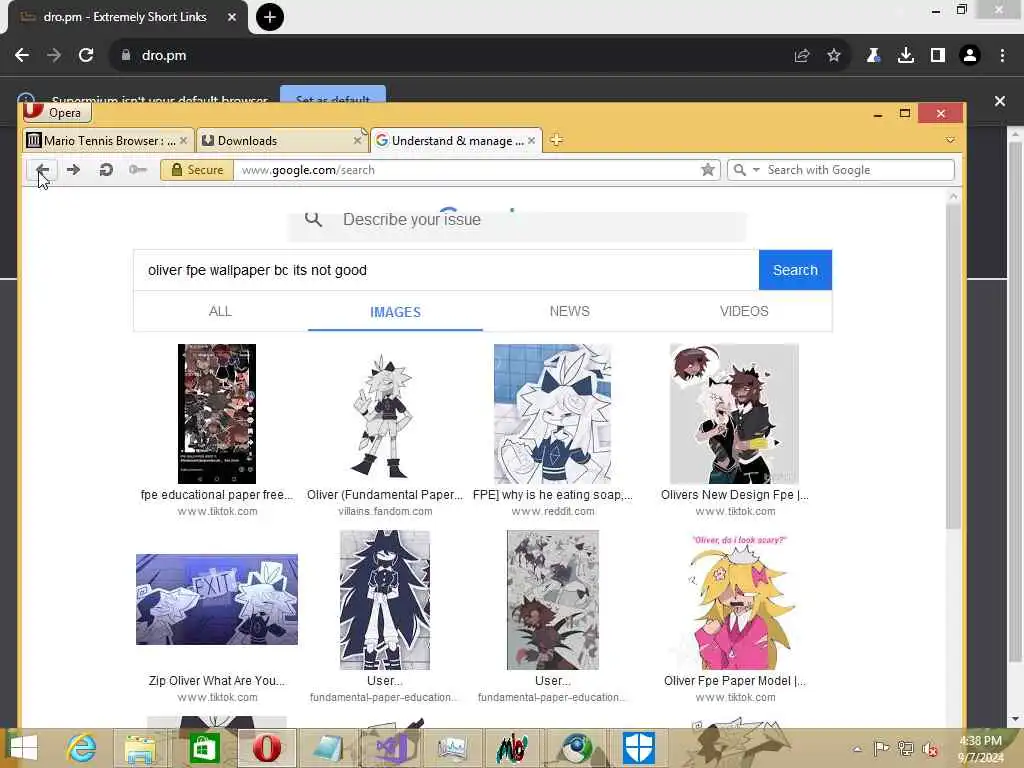
Task: Open the Oliver Fpe Paper Model image
Action: (x=736, y=600)
